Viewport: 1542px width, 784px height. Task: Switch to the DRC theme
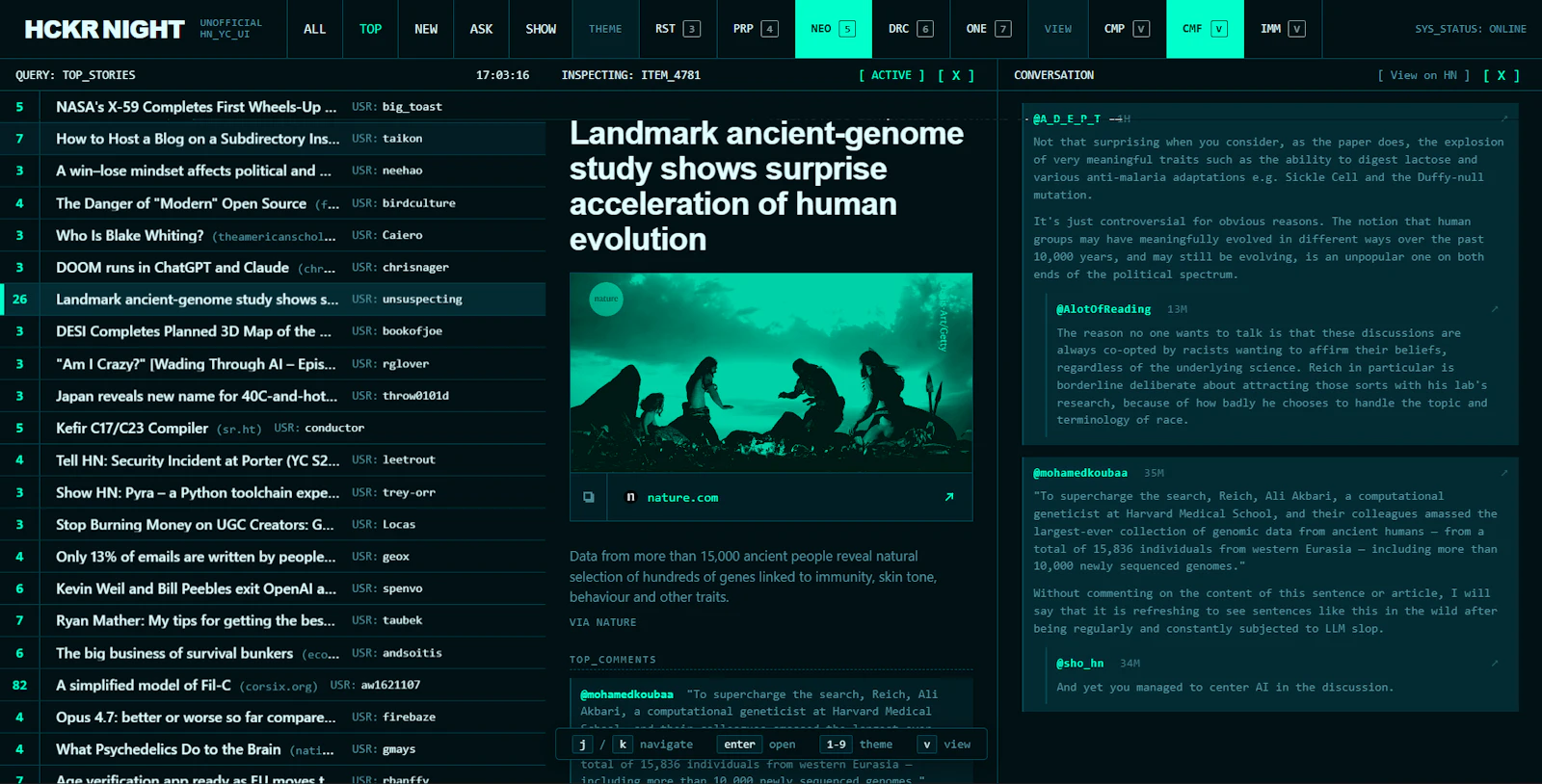coord(911,29)
